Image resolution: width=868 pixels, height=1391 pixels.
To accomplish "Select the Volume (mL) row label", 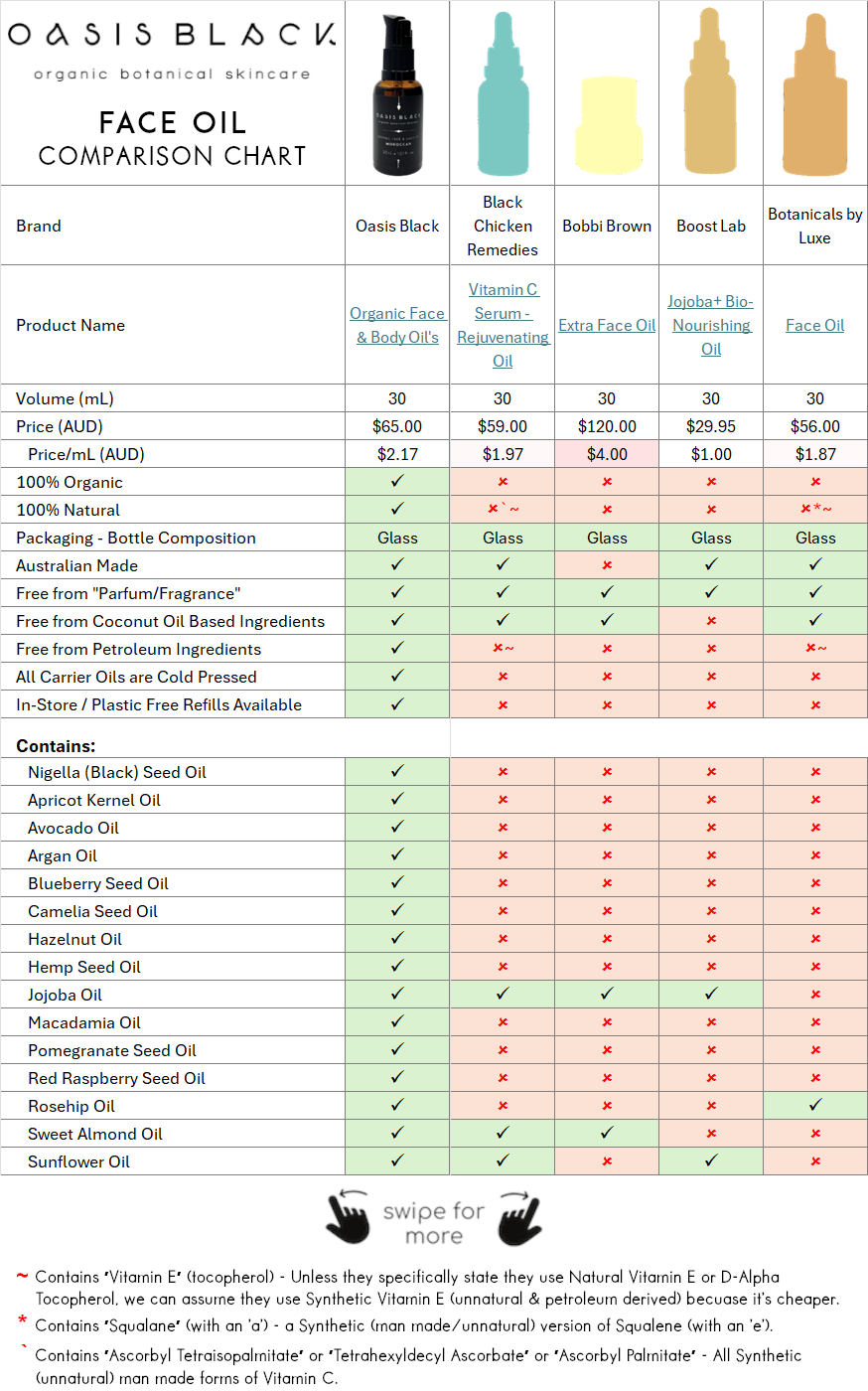I will point(61,398).
